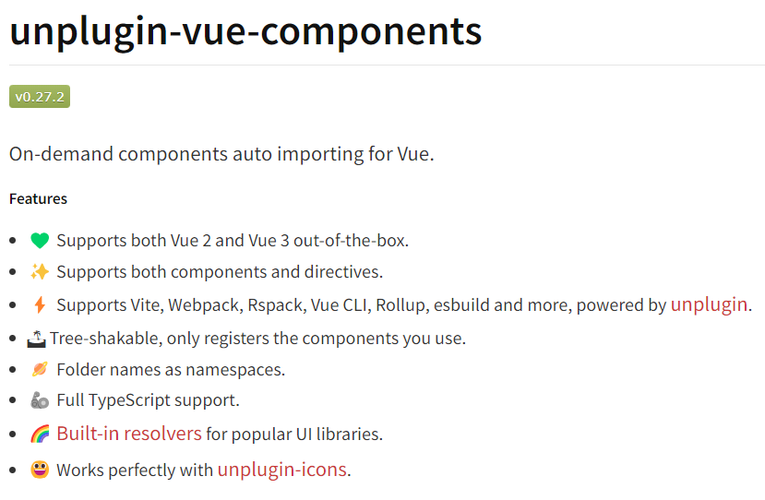Open the Built-in resolvers link

coord(129,434)
